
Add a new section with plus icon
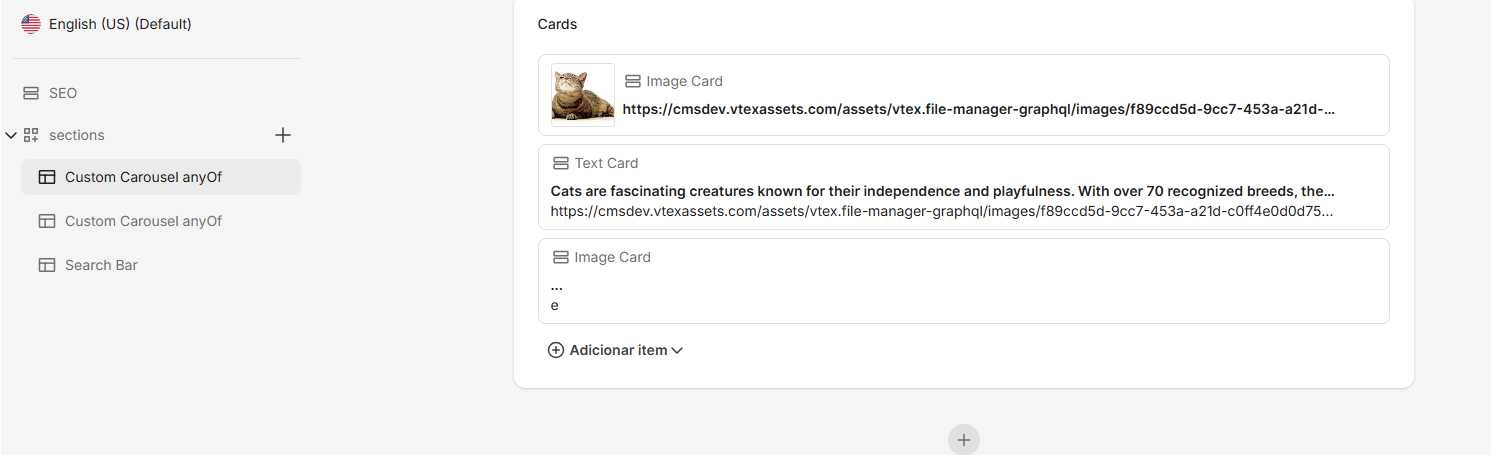click(283, 135)
